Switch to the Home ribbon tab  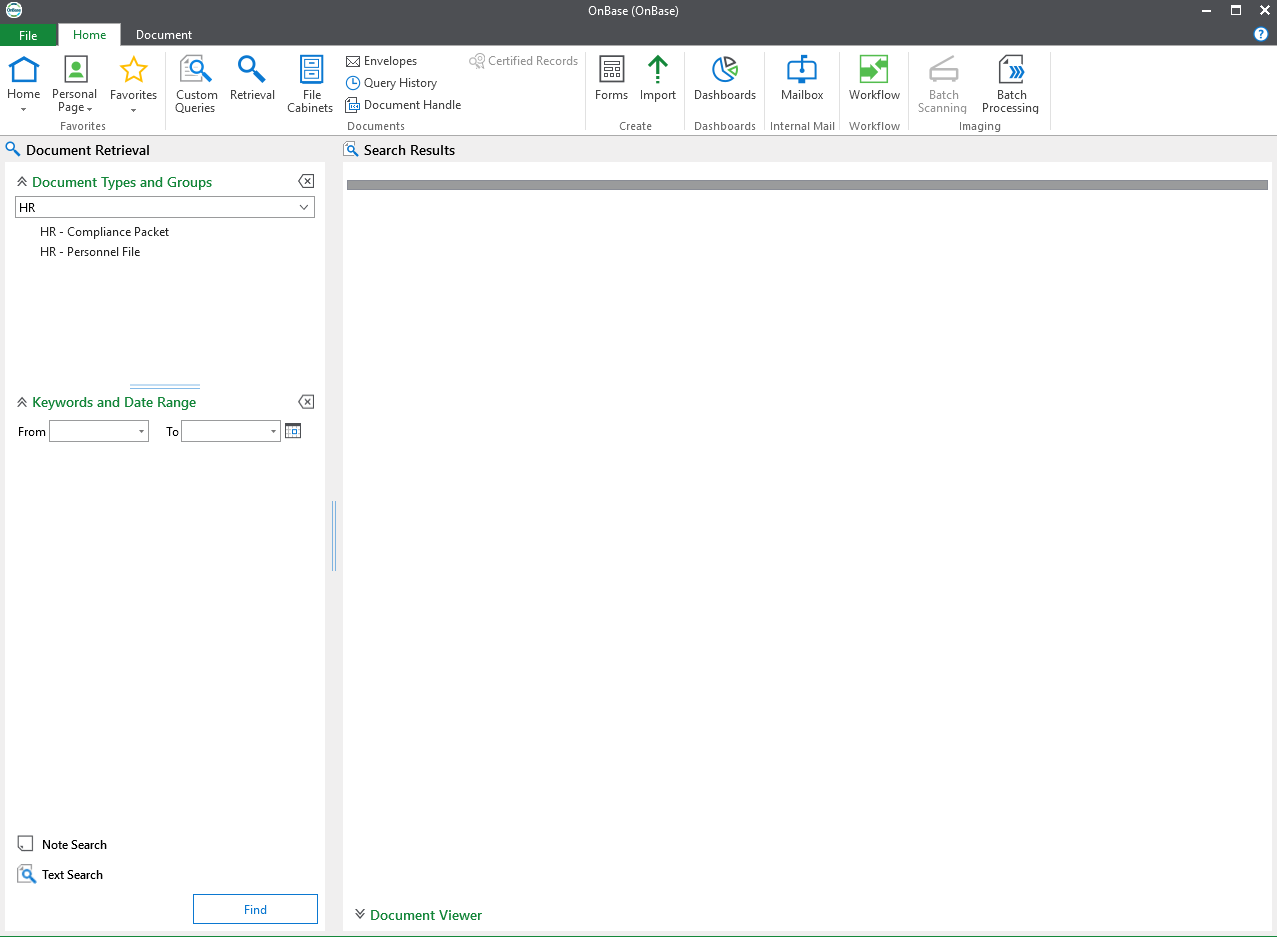(x=89, y=35)
